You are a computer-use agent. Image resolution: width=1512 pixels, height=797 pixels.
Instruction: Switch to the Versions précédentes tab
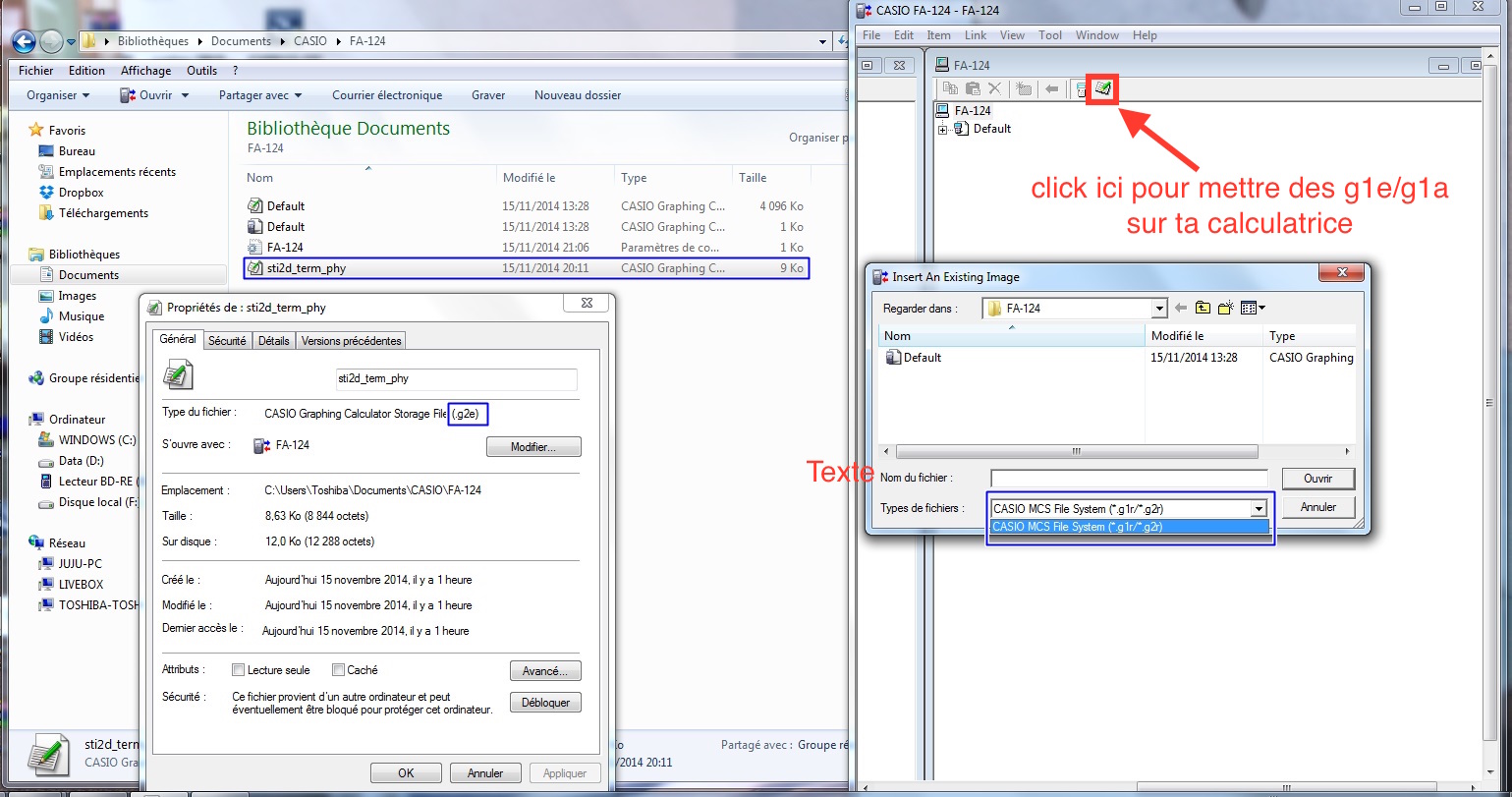(351, 341)
